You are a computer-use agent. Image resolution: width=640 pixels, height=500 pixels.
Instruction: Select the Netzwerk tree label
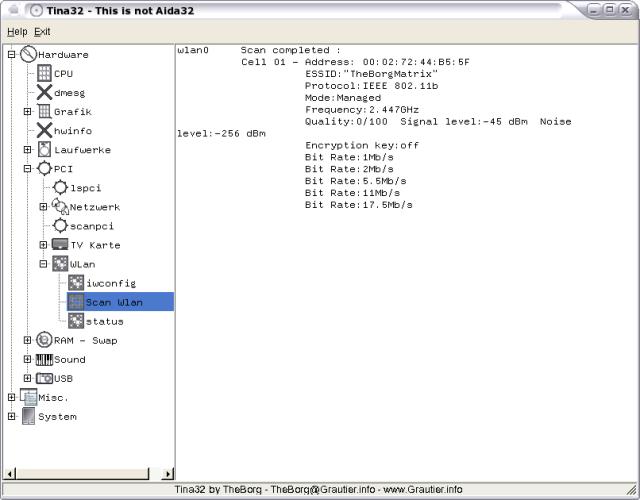pyautogui.click(x=95, y=207)
